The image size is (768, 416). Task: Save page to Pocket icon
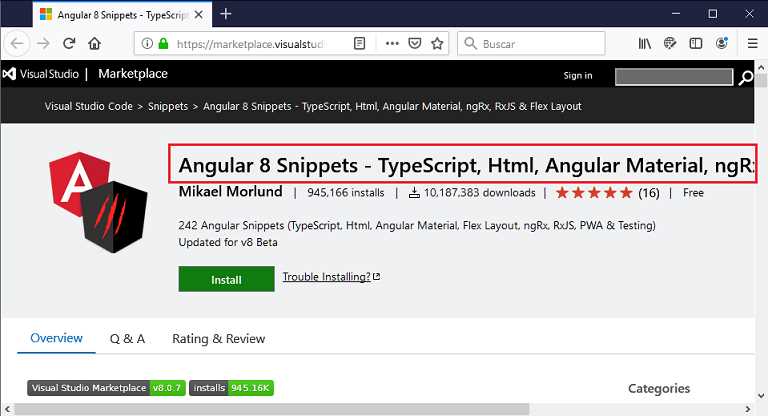(x=415, y=44)
